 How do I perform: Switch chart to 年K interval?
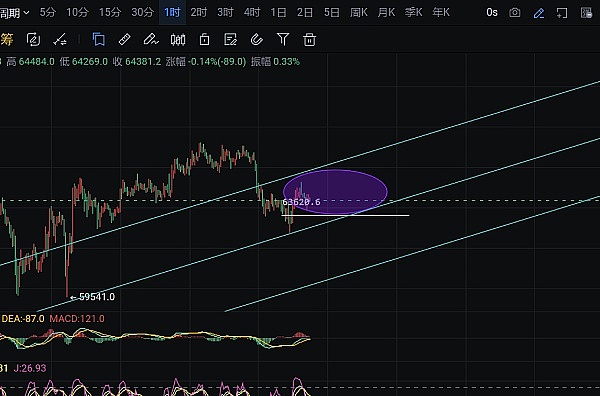pyautogui.click(x=441, y=13)
